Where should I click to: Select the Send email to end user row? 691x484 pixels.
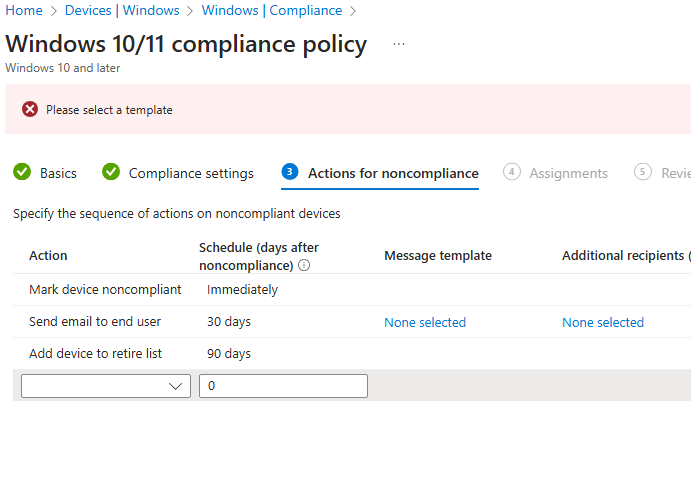(x=352, y=322)
